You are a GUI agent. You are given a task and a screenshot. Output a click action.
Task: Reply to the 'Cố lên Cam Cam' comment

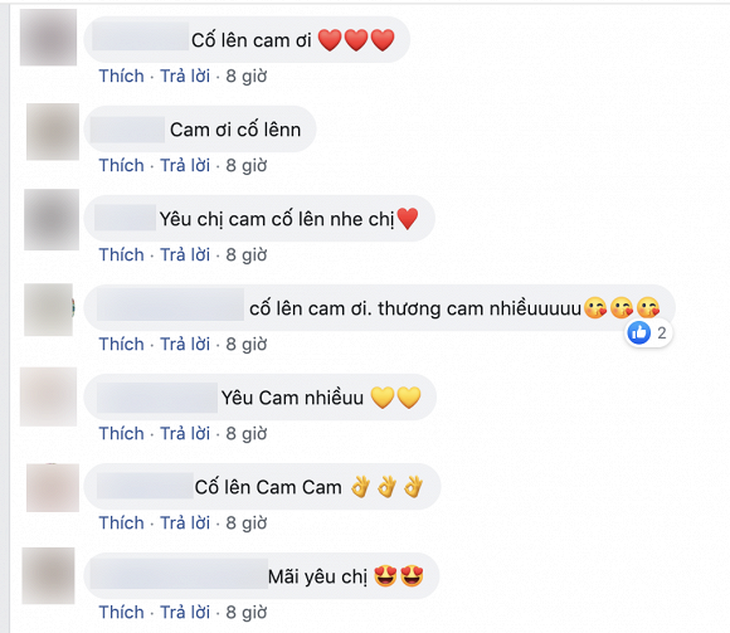[x=185, y=523]
